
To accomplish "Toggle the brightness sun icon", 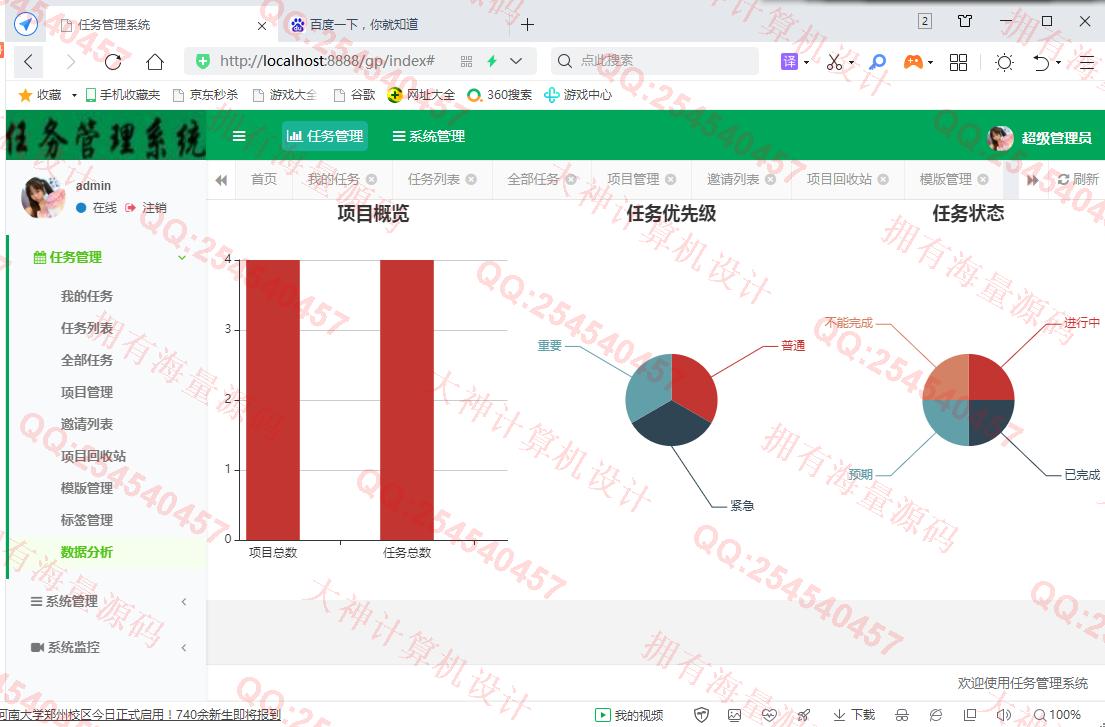I will point(1004,62).
